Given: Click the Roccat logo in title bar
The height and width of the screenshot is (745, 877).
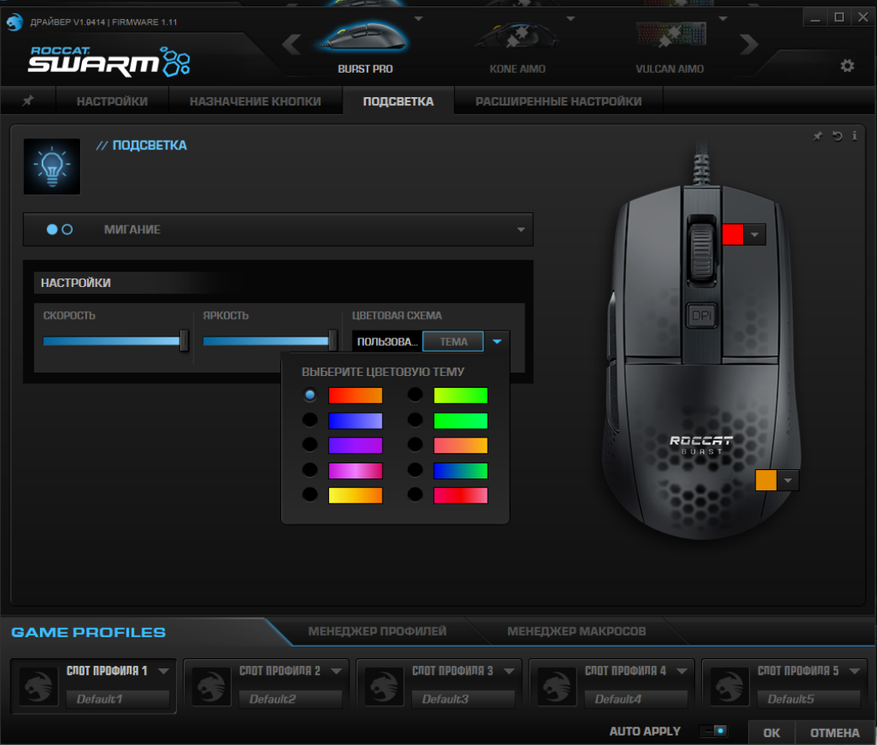Looking at the screenshot, I should (15, 22).
